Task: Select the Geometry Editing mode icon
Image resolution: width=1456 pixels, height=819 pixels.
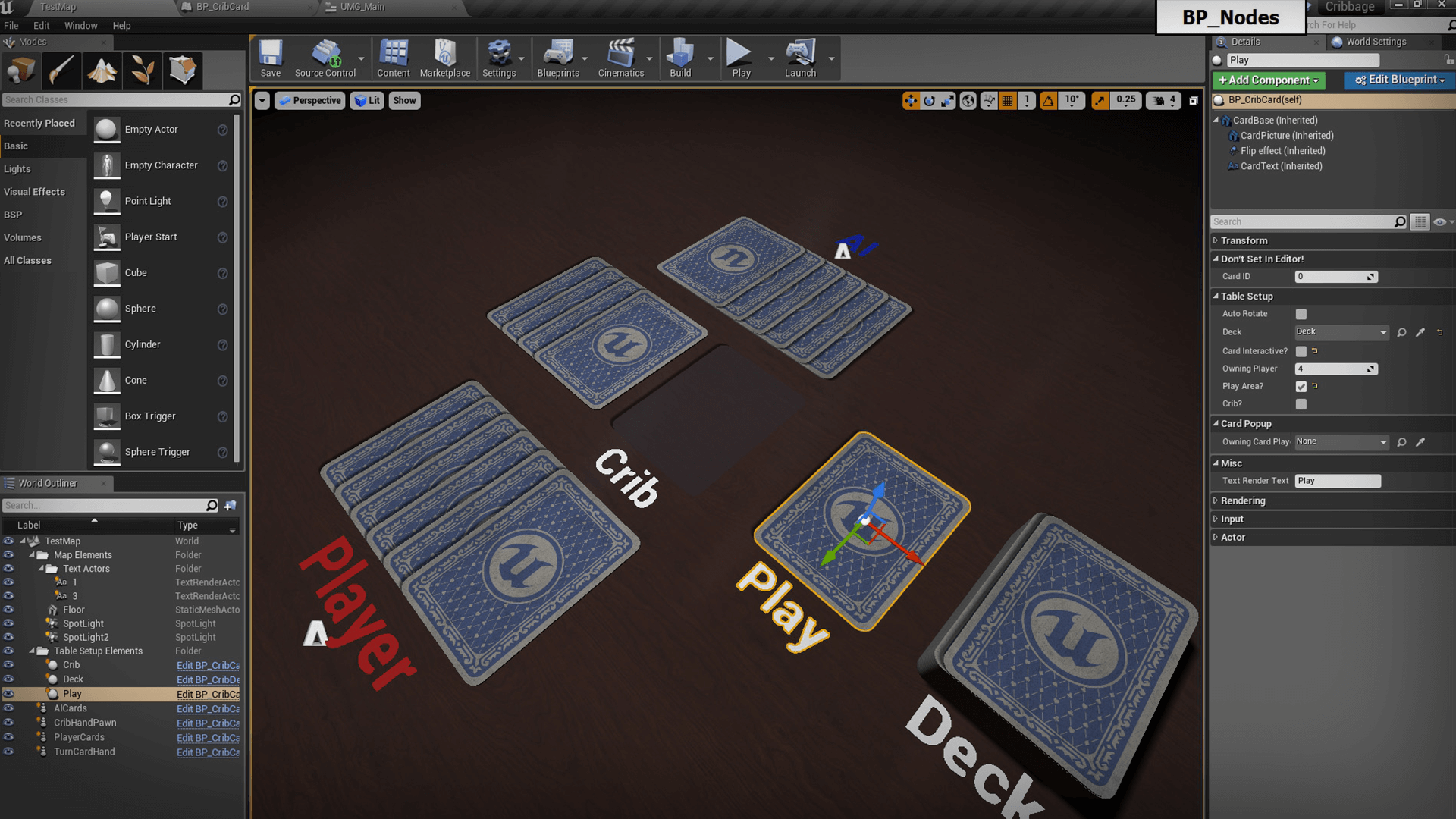Action: pos(182,71)
